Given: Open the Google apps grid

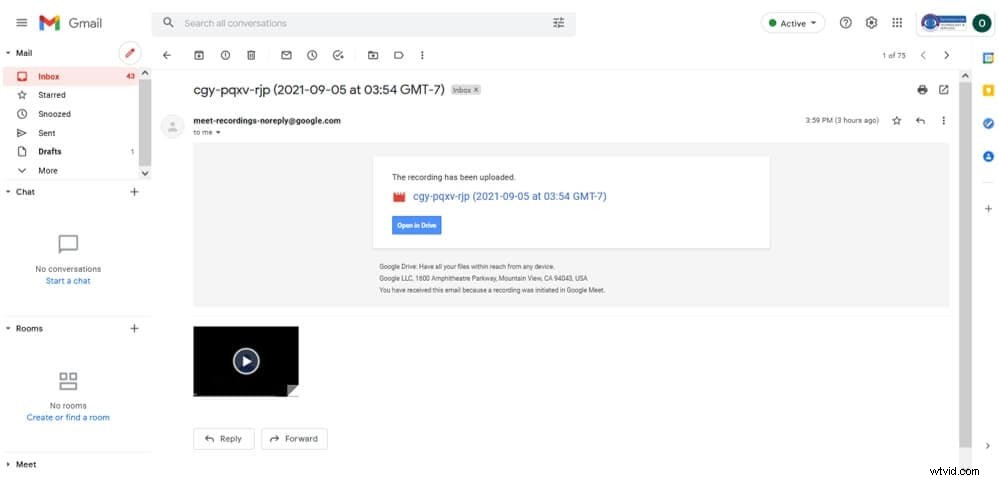Looking at the screenshot, I should [x=897, y=23].
